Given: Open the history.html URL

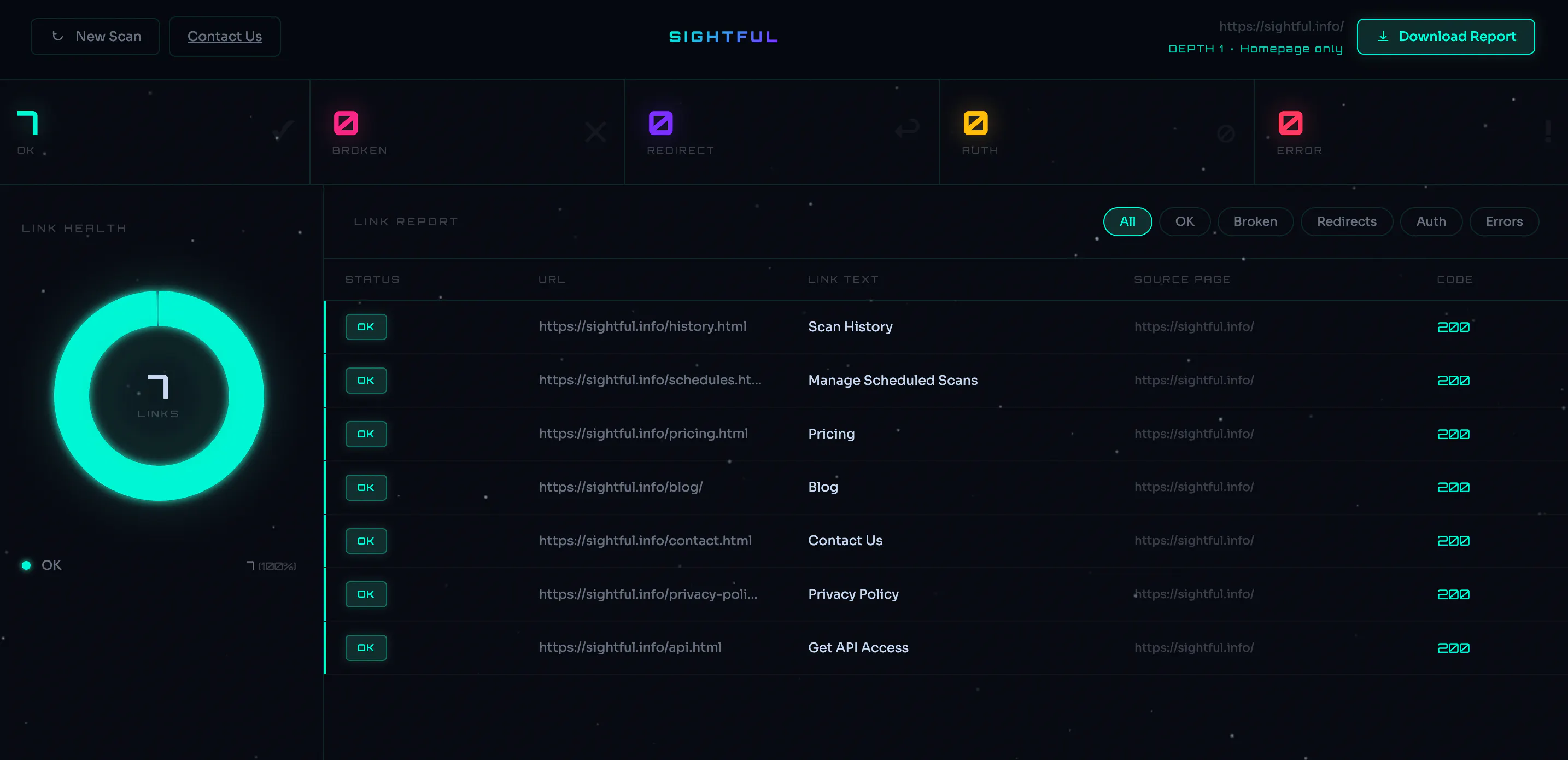Looking at the screenshot, I should [642, 326].
